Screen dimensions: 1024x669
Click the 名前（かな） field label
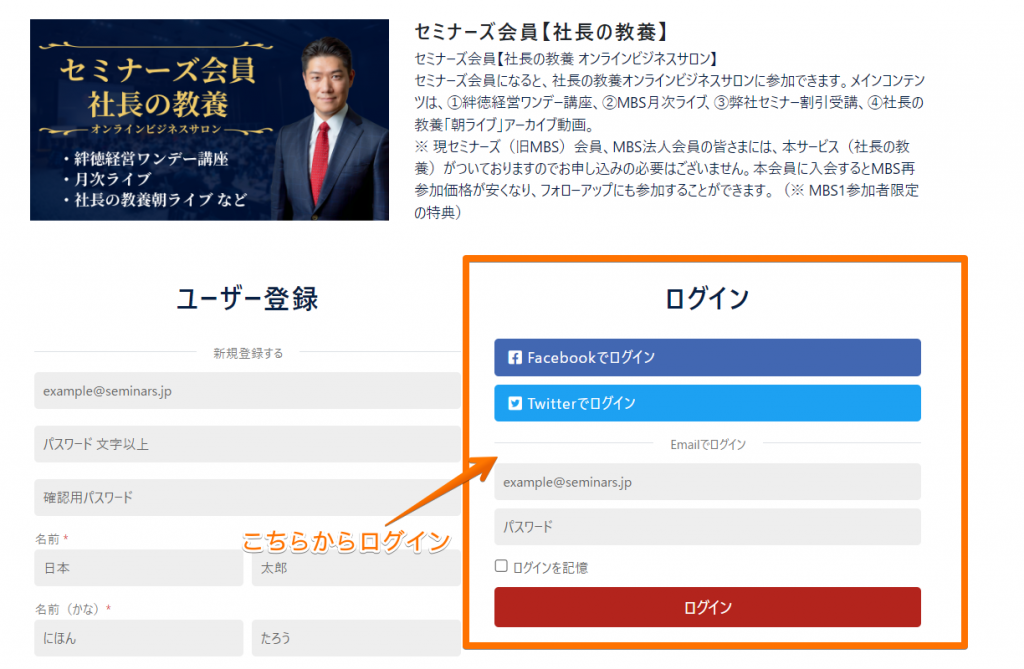coord(67,609)
